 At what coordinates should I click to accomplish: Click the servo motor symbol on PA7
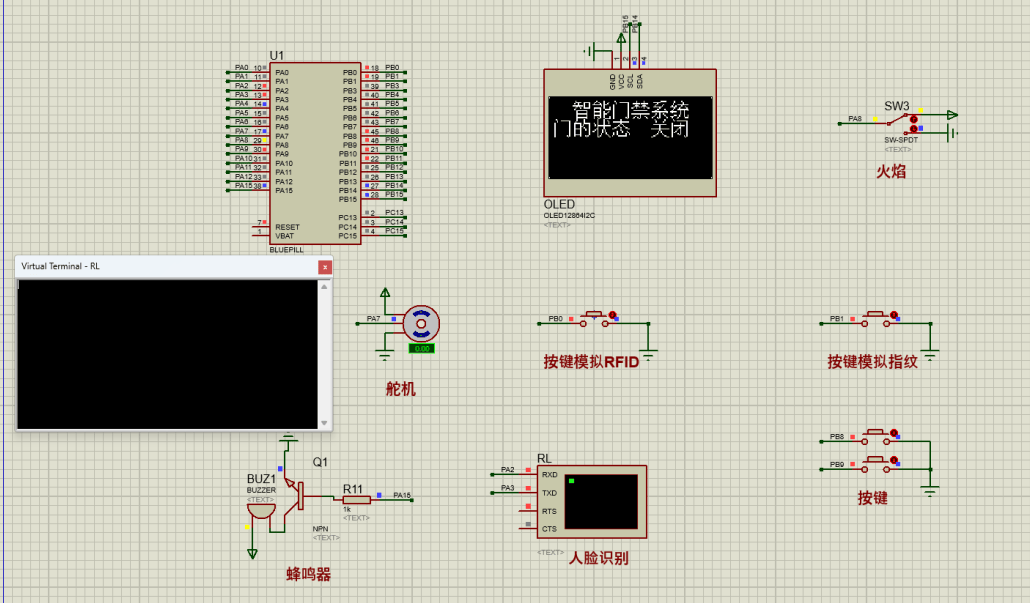pyautogui.click(x=421, y=325)
